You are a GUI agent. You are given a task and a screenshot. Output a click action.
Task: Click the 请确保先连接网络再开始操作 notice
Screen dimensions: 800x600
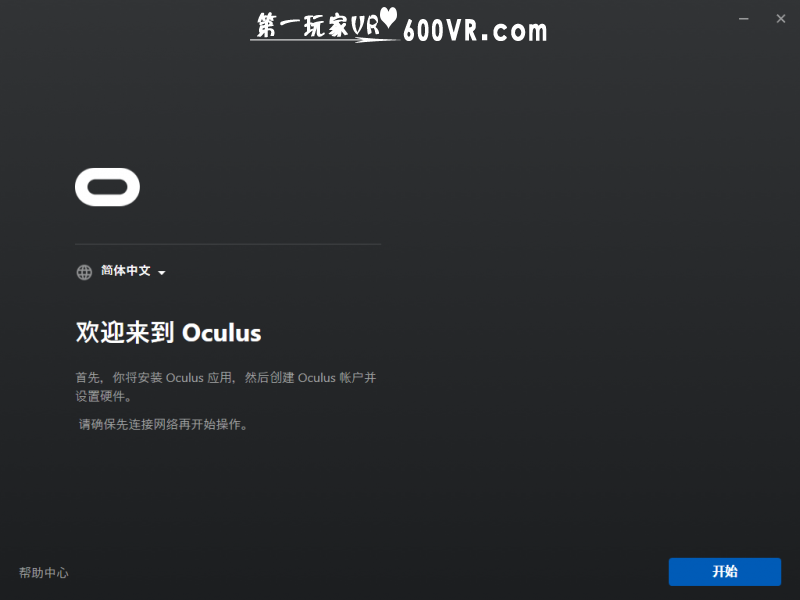163,424
